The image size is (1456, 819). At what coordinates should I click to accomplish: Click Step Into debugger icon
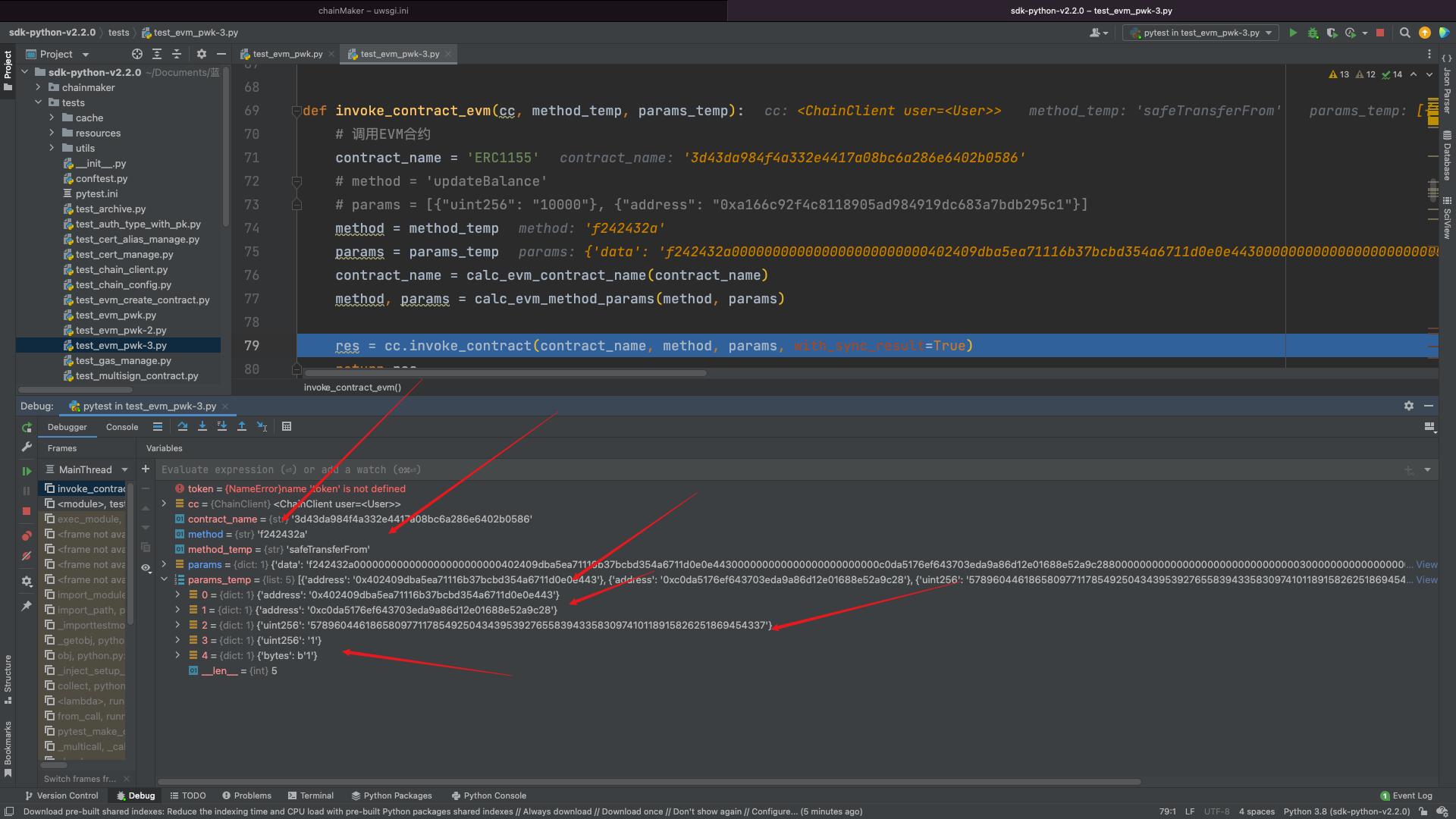click(202, 427)
